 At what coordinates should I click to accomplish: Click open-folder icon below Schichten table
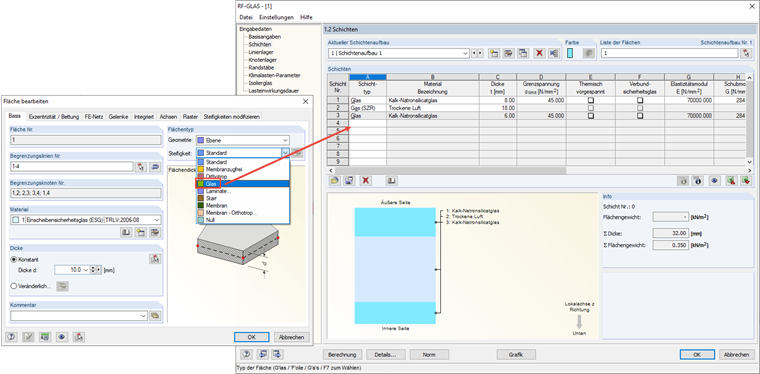tap(334, 180)
